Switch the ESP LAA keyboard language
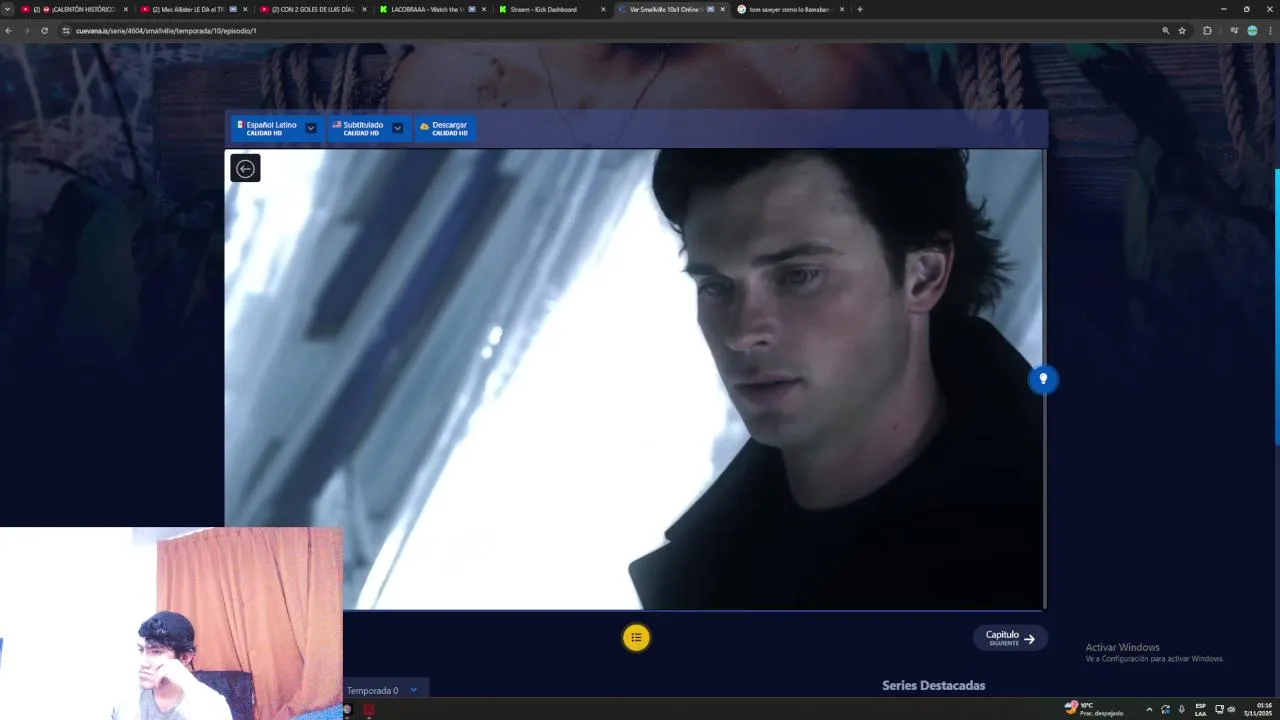Screen dimensions: 1280x720 pyautogui.click(x=1200, y=709)
